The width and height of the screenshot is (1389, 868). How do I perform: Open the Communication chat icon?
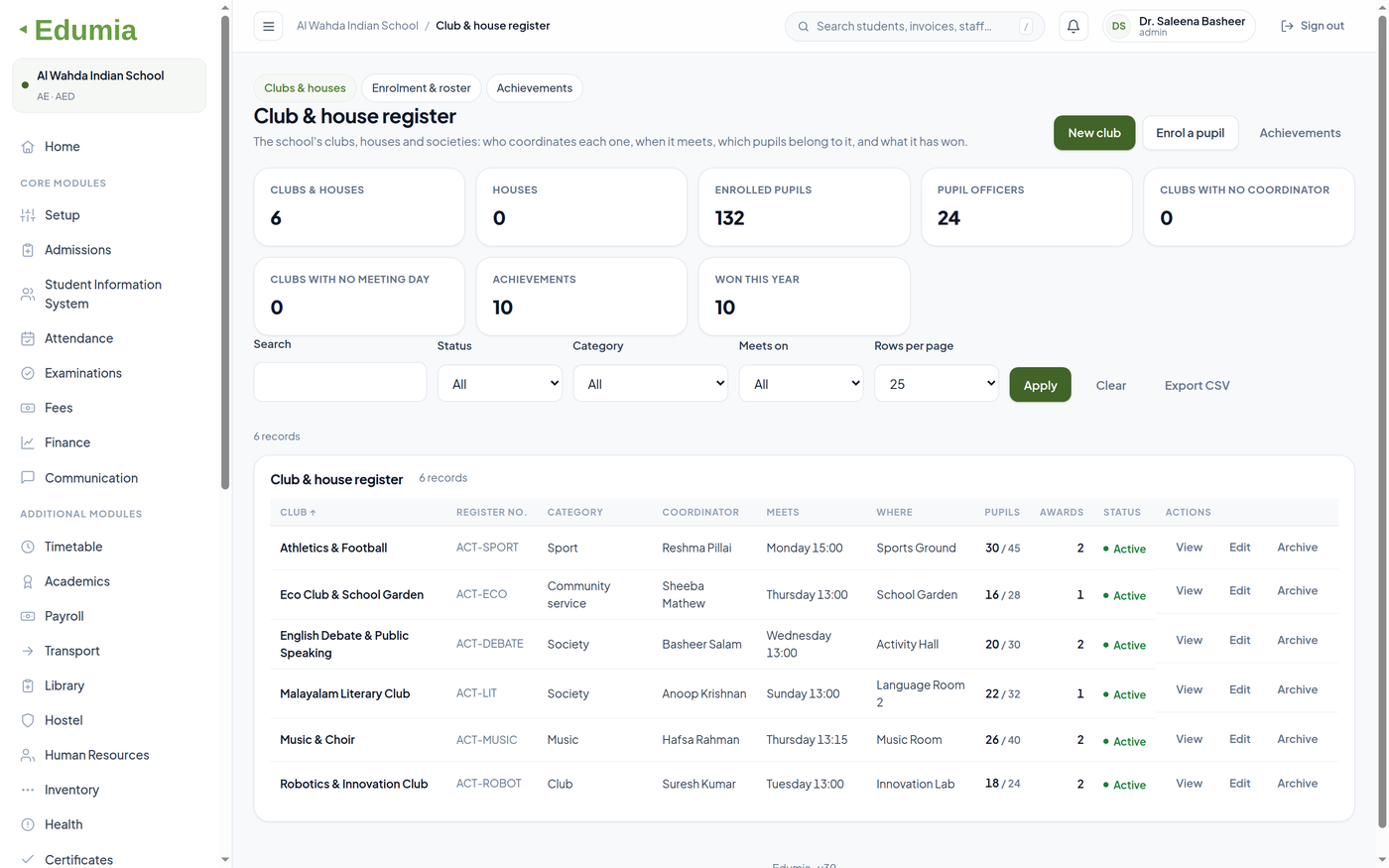click(x=28, y=477)
